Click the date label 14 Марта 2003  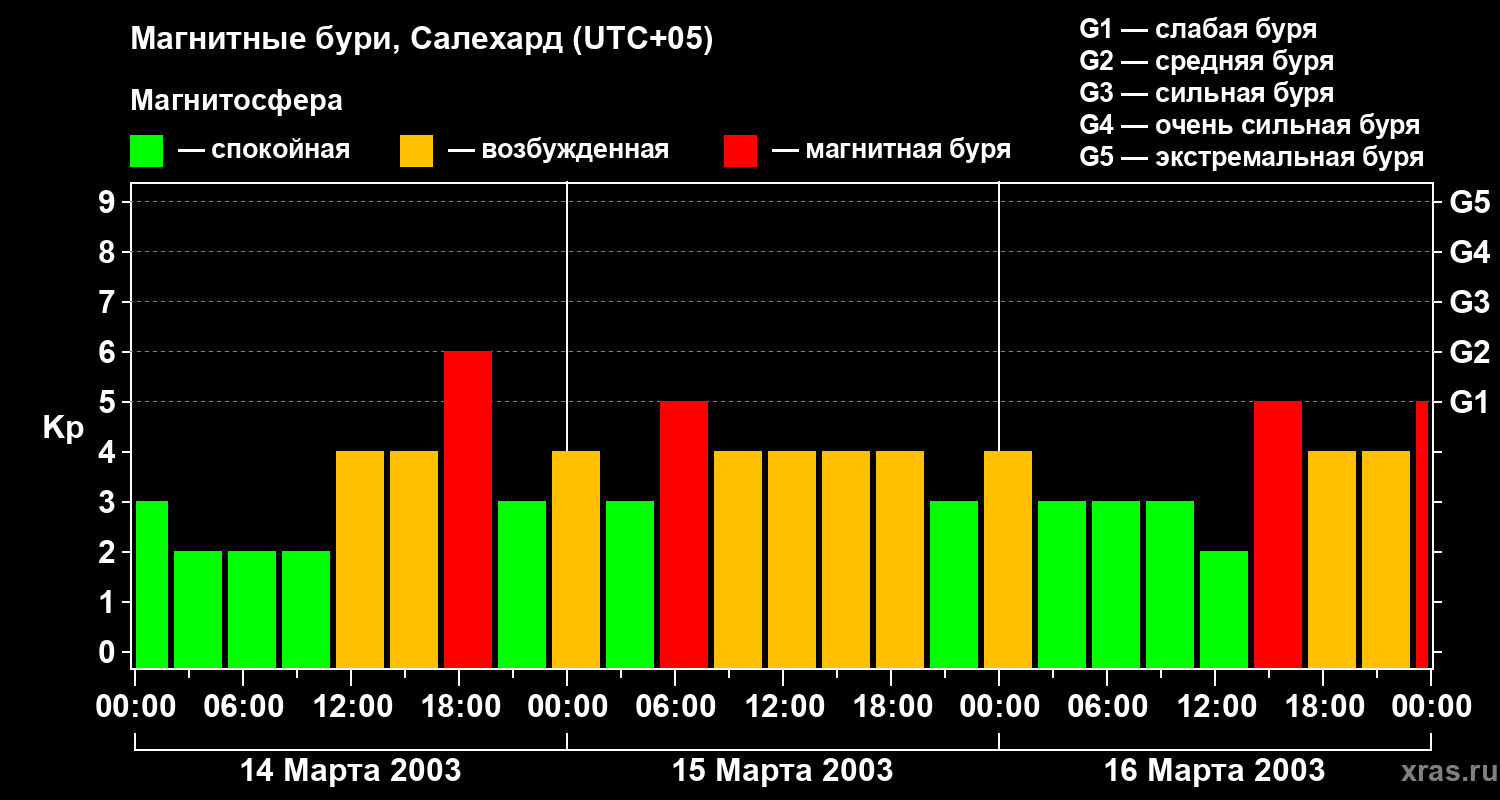pos(350,771)
